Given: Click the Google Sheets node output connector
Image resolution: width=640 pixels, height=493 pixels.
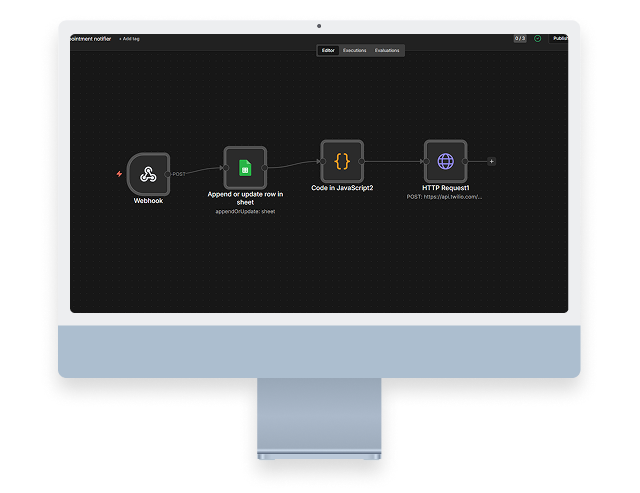Looking at the screenshot, I should tap(264, 168).
